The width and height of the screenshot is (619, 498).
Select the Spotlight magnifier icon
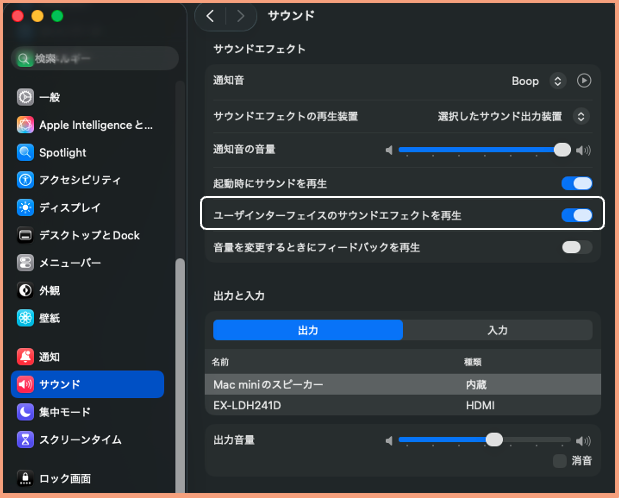[x=26, y=153]
